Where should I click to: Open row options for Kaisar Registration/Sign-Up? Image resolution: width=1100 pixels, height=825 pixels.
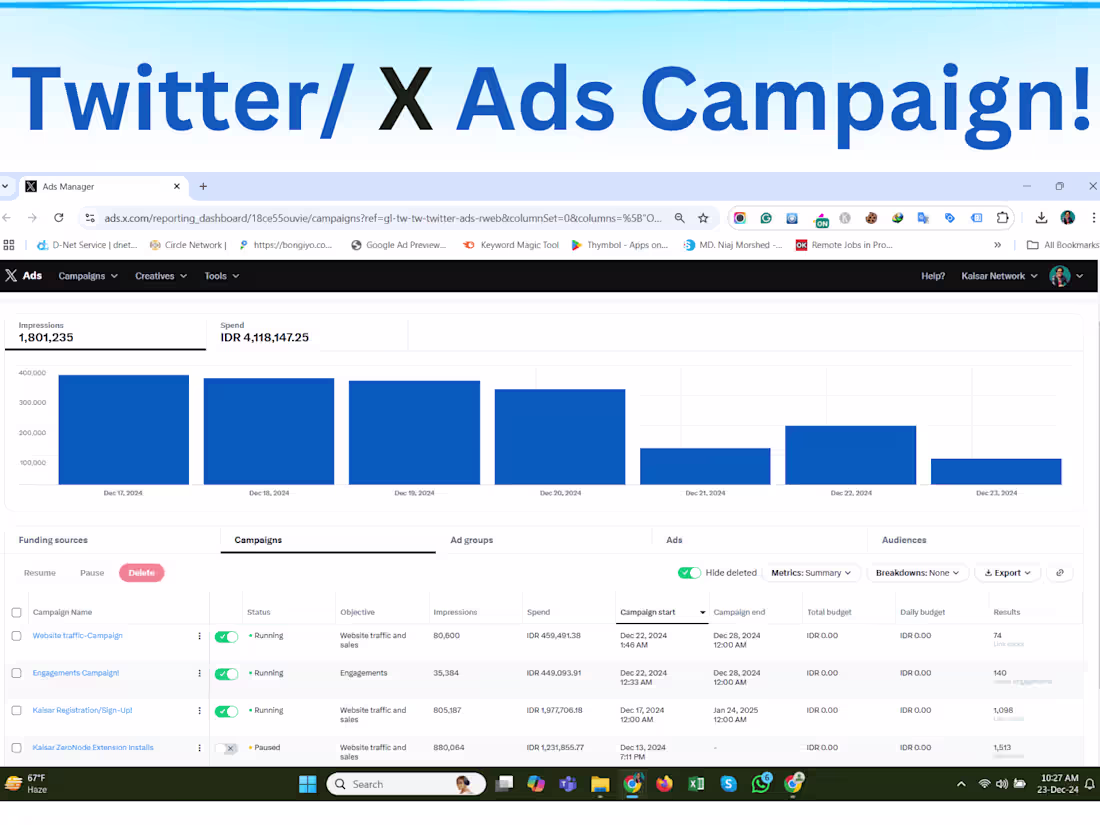tap(199, 711)
